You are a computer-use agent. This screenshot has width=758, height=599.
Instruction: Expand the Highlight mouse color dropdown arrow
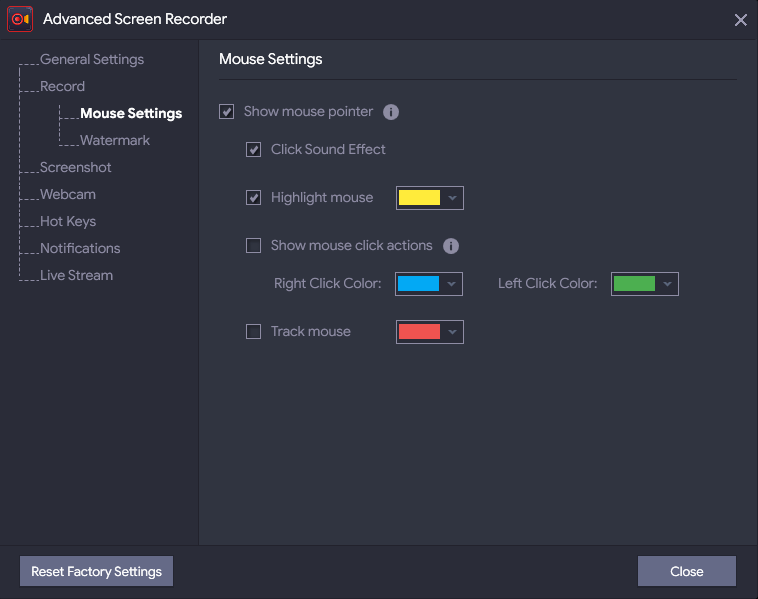(452, 198)
